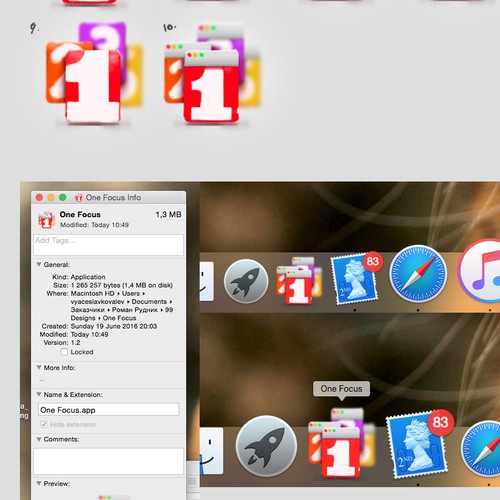Click the Kind: Application value

point(88,277)
